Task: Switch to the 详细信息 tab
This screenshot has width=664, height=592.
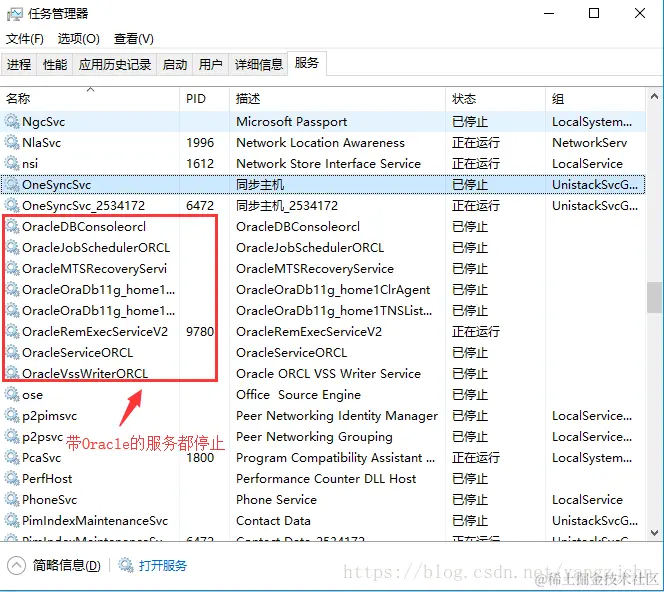Action: 258,65
